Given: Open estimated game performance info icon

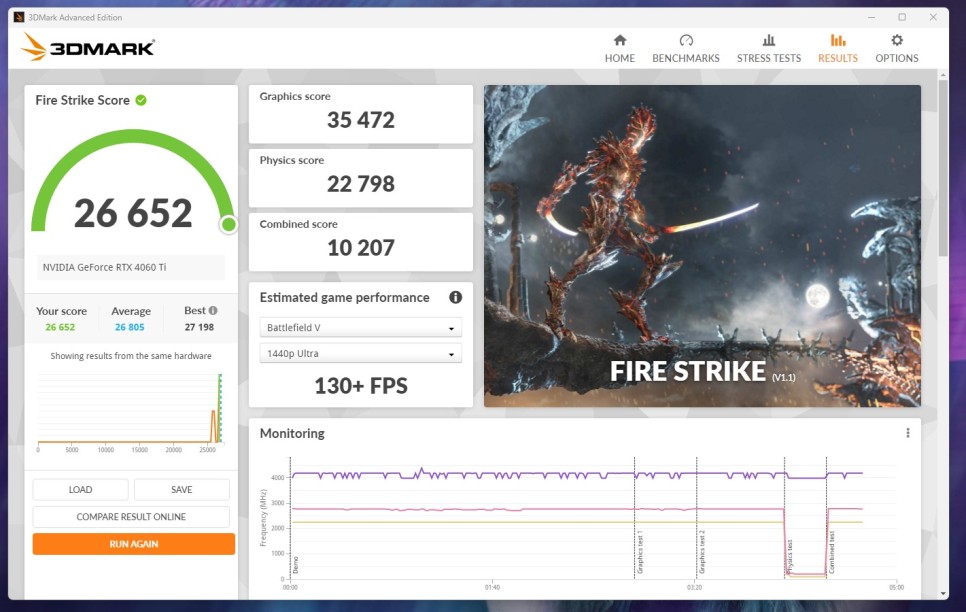Looking at the screenshot, I should pyautogui.click(x=455, y=297).
